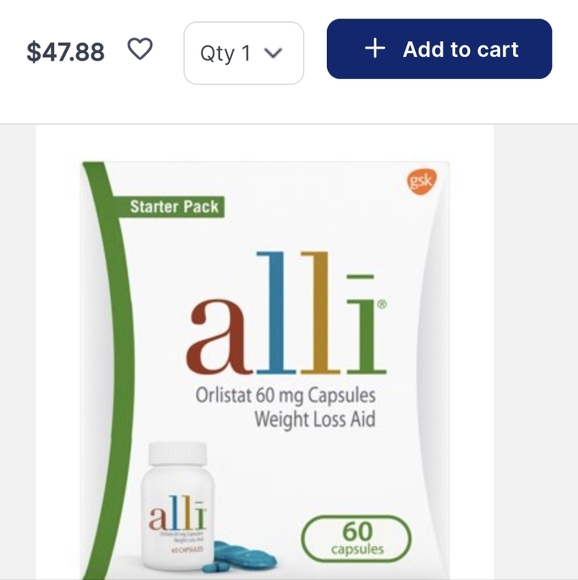Screen dimensions: 578x580
Task: Click the $47.88 price
Action: (x=65, y=52)
